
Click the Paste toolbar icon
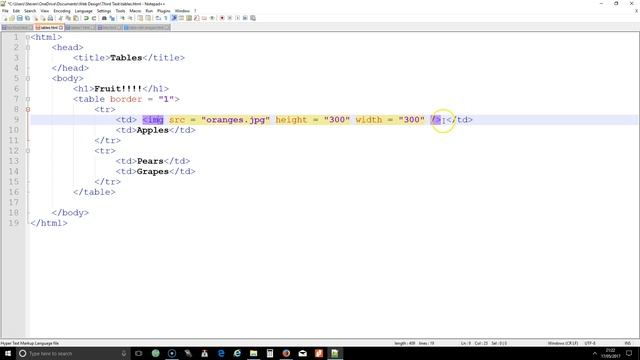76,18
